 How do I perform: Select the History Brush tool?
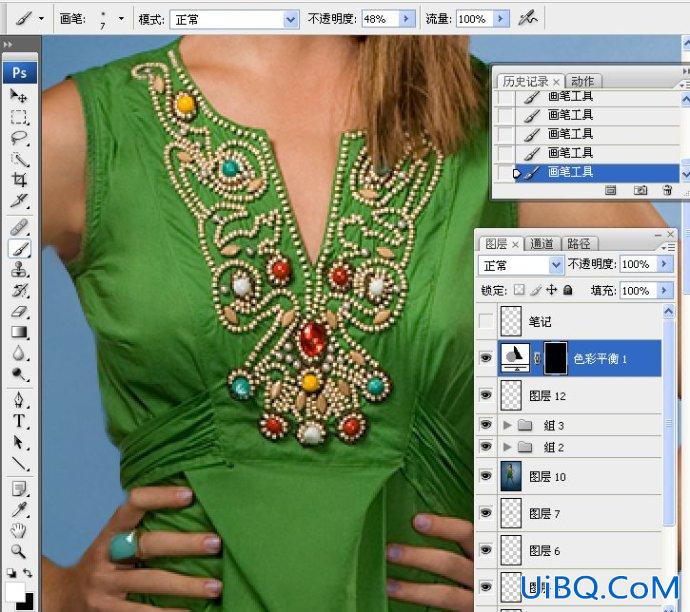coord(18,291)
